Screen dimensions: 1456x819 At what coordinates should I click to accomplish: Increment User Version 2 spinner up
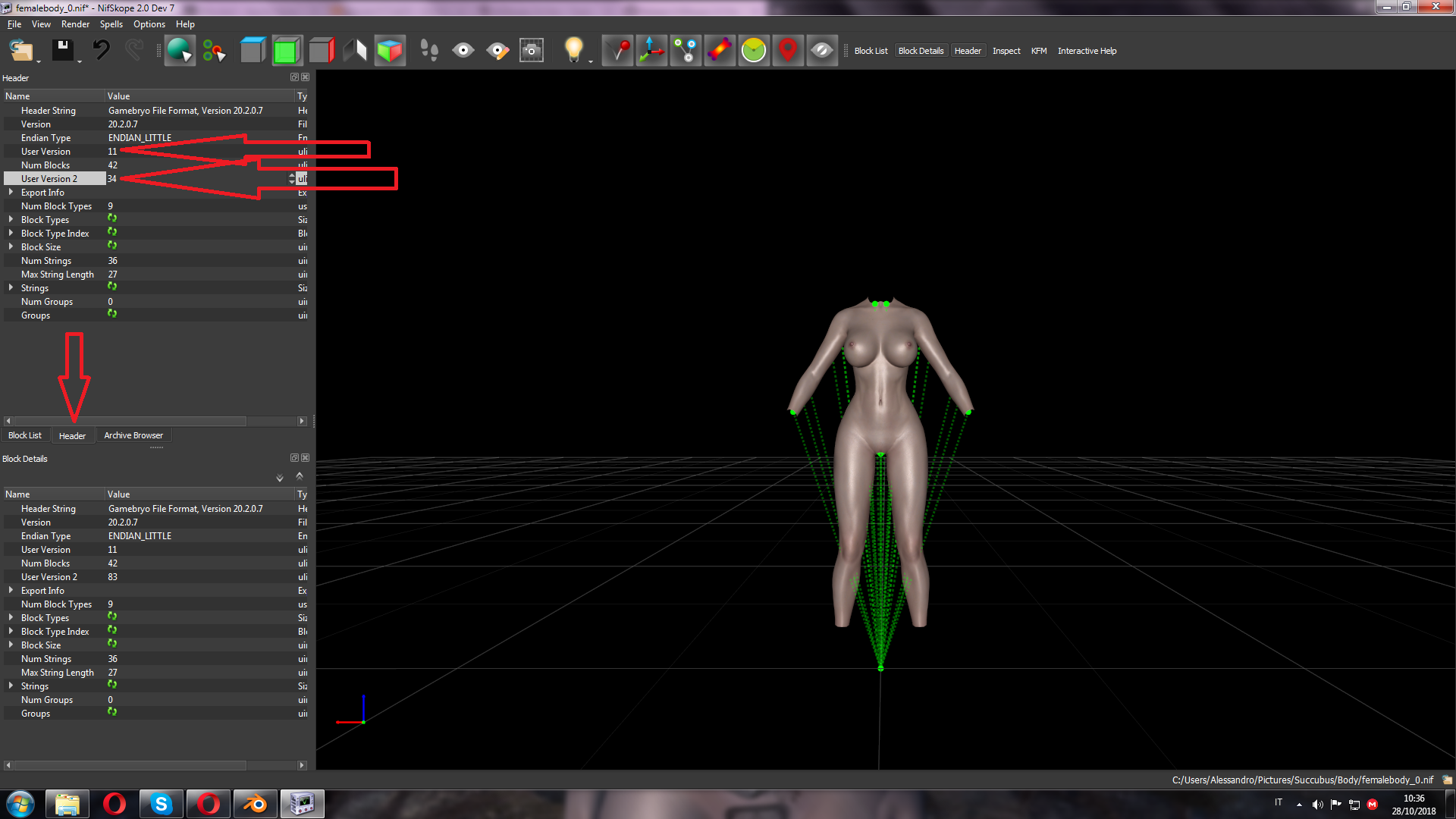pos(292,176)
